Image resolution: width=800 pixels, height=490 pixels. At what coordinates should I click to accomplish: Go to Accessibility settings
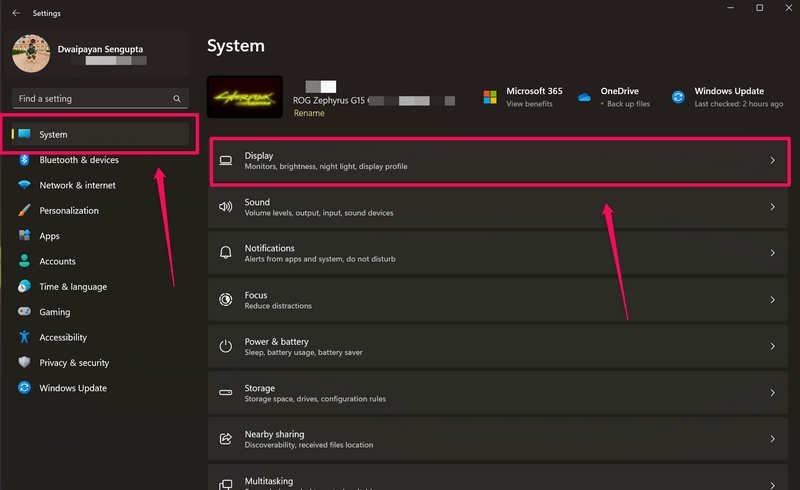62,338
